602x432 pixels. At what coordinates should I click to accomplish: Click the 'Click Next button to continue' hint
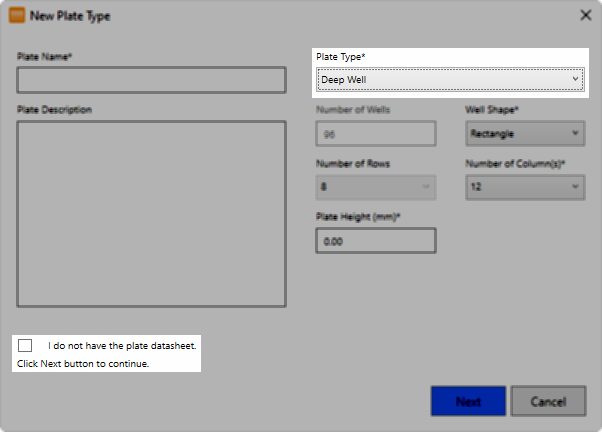83,363
